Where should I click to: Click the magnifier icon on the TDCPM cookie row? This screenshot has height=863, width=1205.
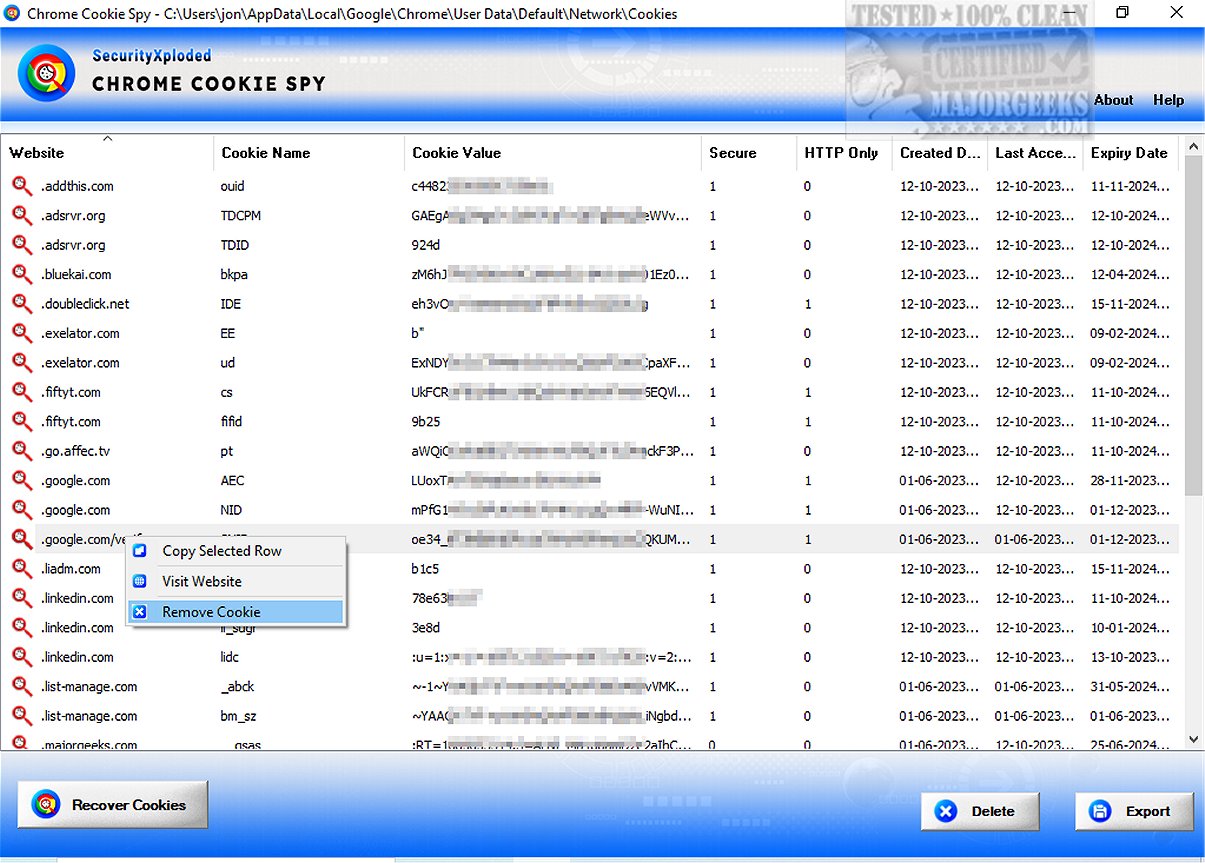pos(22,215)
